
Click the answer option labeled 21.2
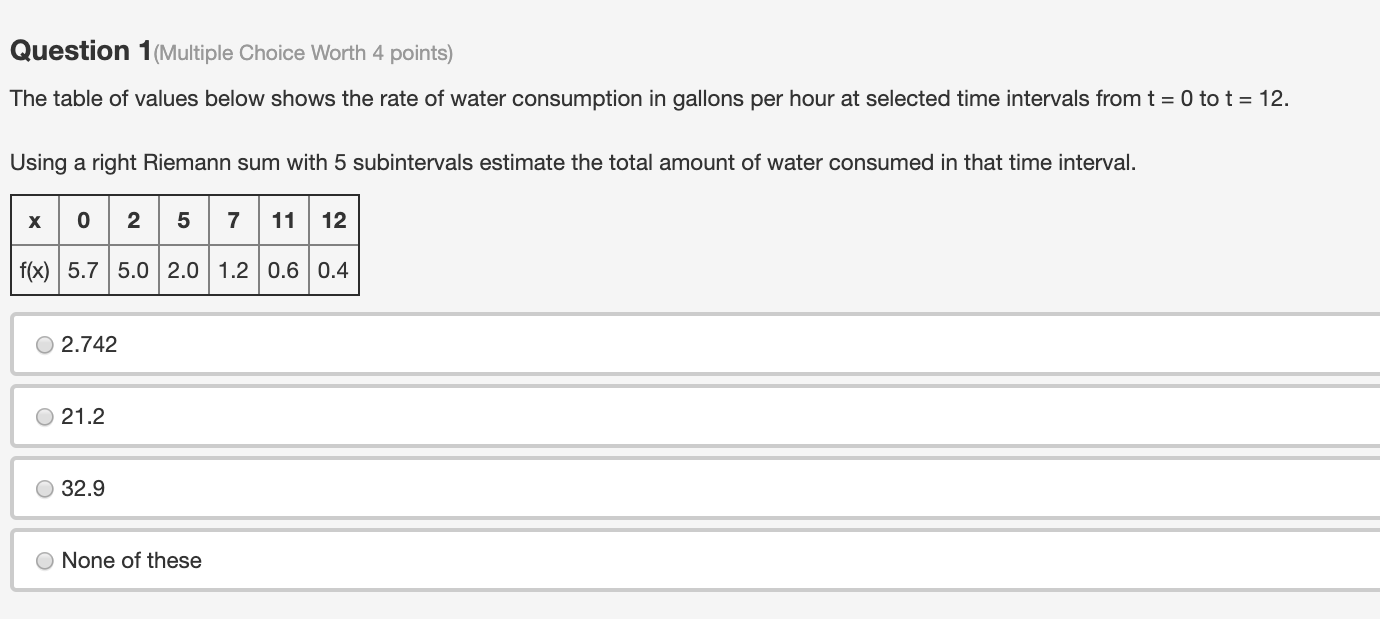click(84, 416)
